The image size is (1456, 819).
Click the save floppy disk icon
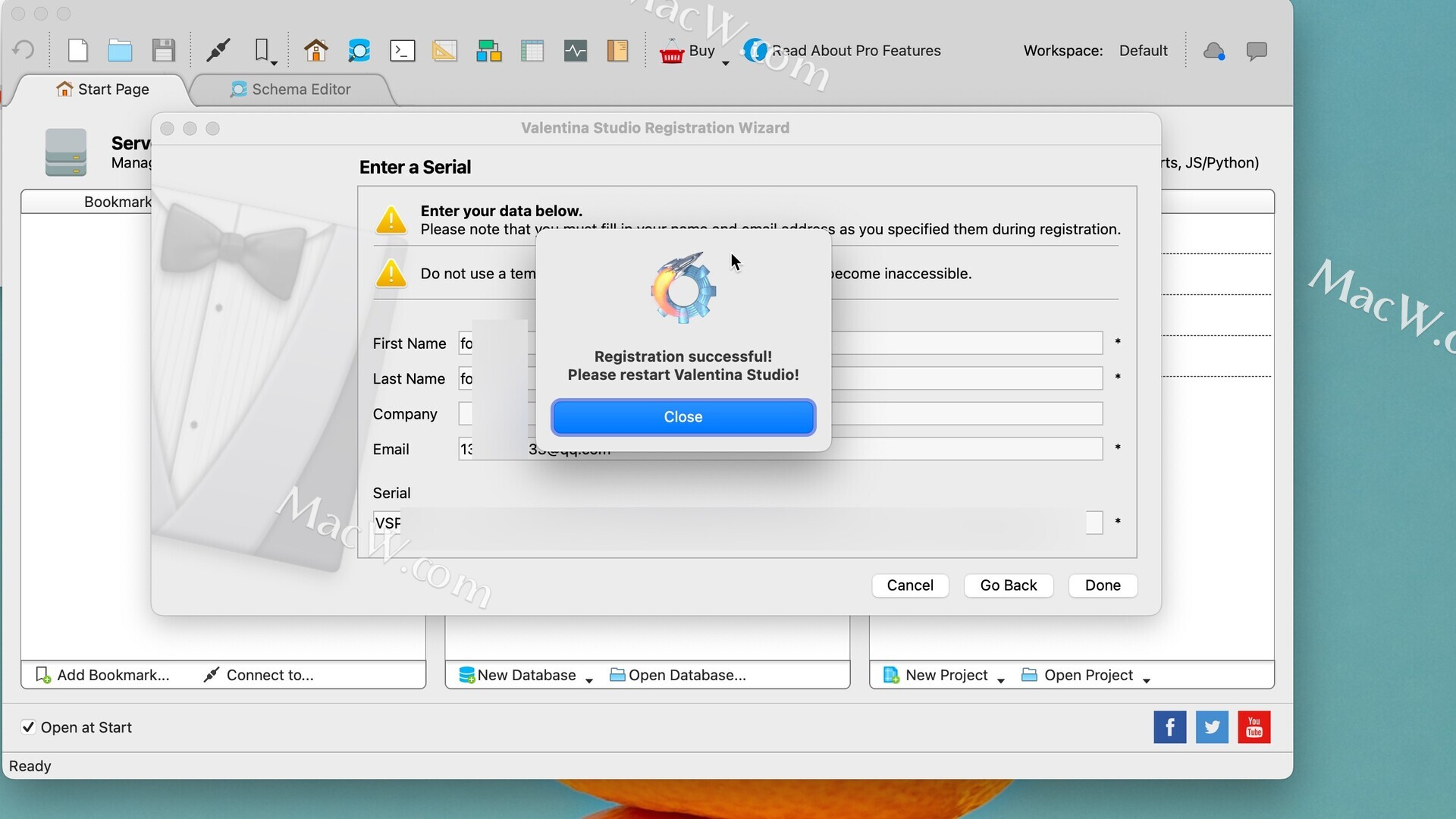164,51
